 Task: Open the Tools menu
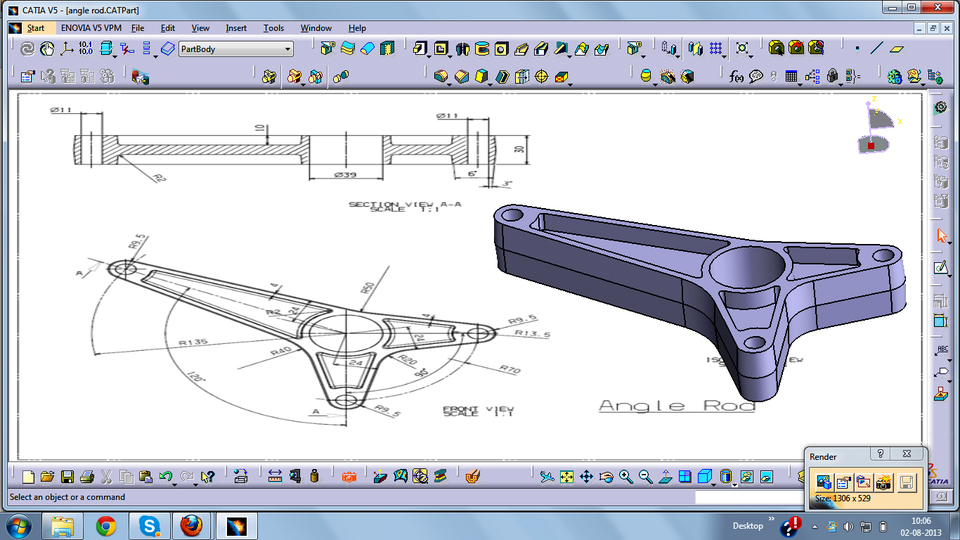coord(273,28)
